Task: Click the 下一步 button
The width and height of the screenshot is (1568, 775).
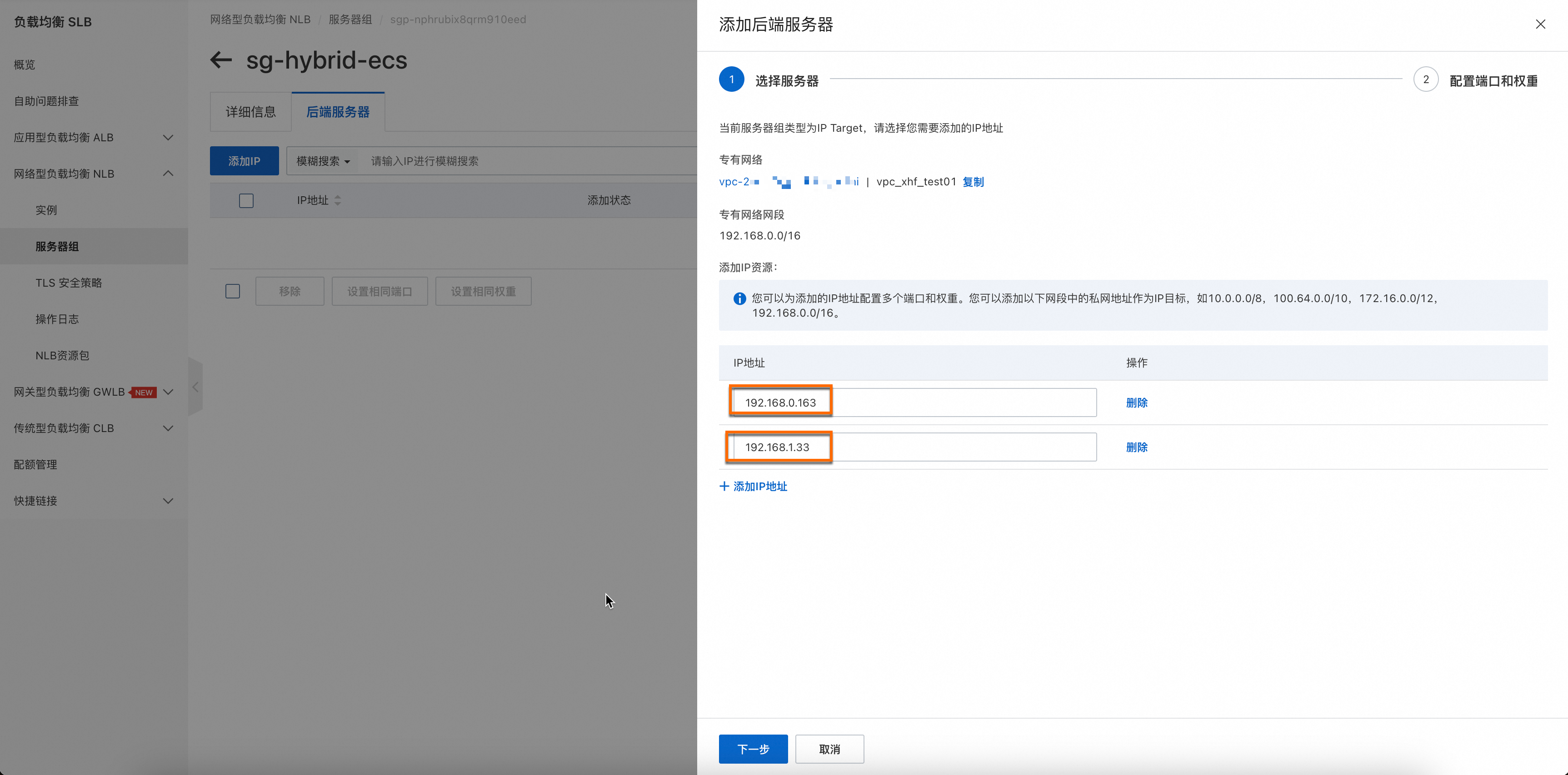Action: [x=753, y=749]
